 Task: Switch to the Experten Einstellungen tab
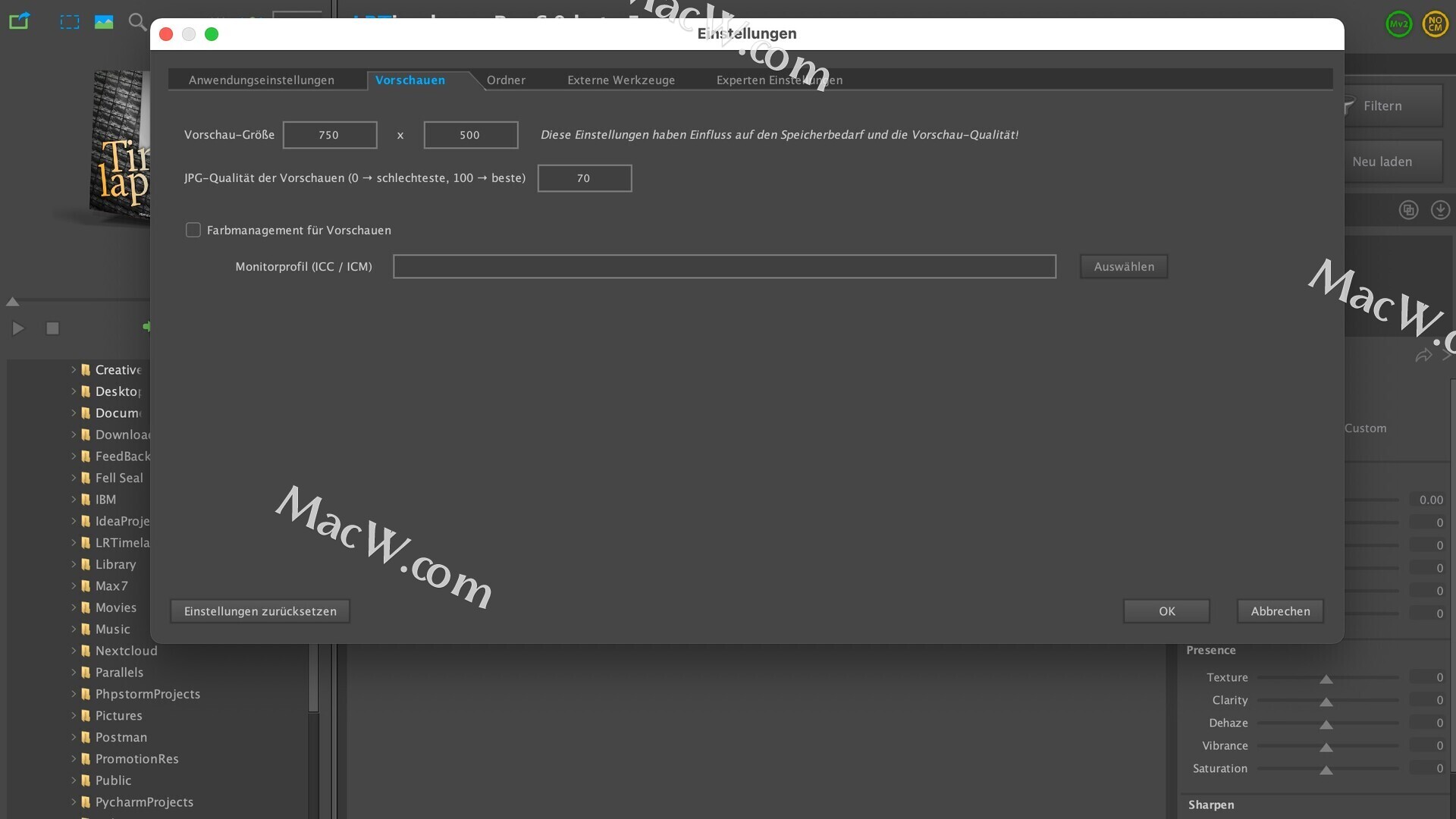tap(780, 80)
